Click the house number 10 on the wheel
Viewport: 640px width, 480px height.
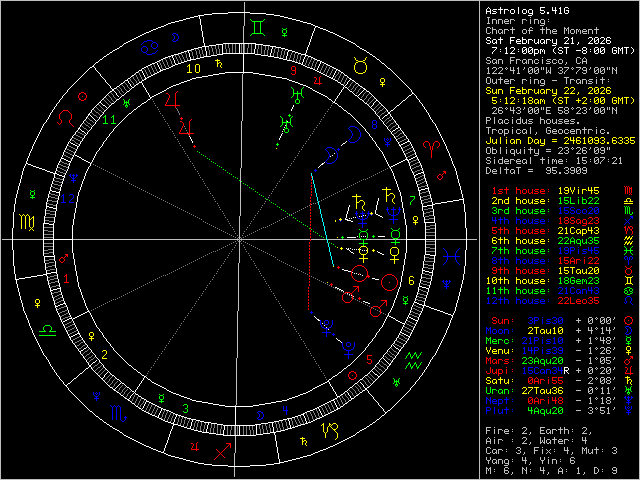pos(193,69)
